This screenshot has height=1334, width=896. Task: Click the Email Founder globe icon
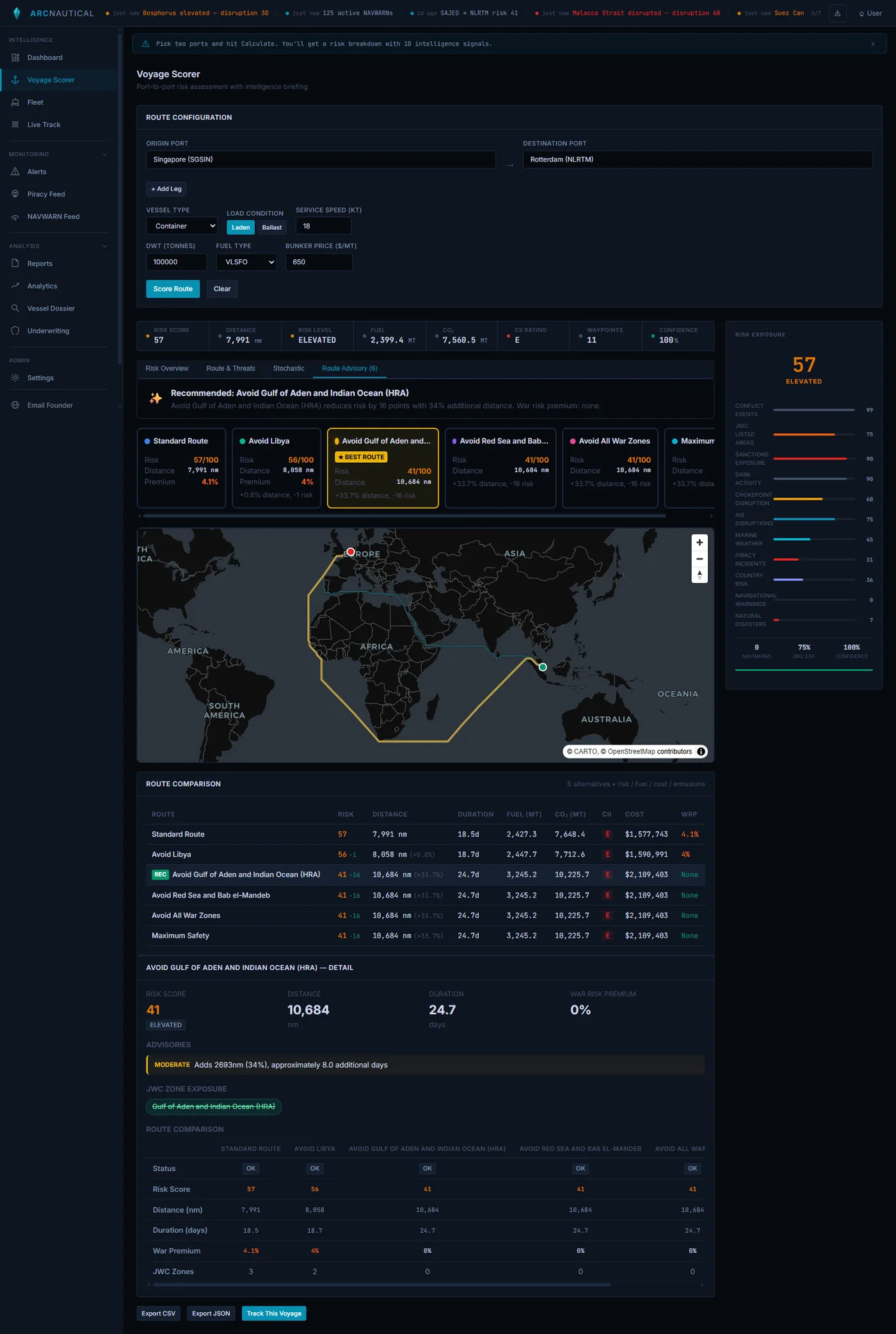coord(15,405)
